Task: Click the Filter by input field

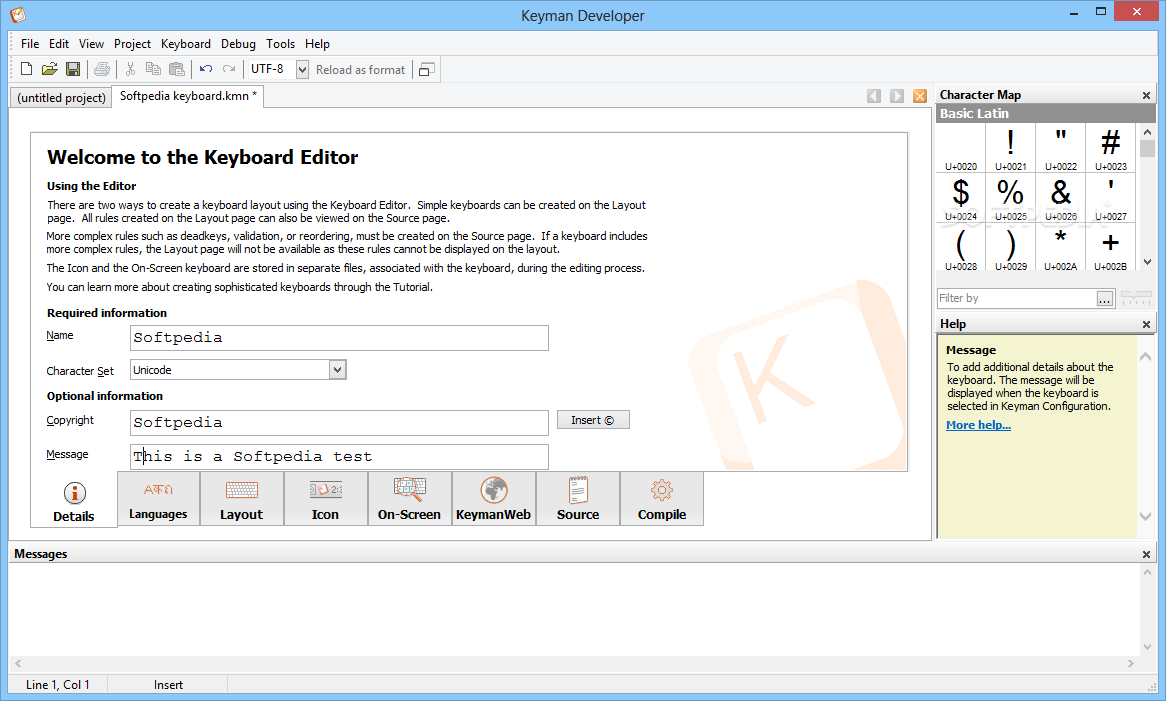Action: click(1017, 298)
